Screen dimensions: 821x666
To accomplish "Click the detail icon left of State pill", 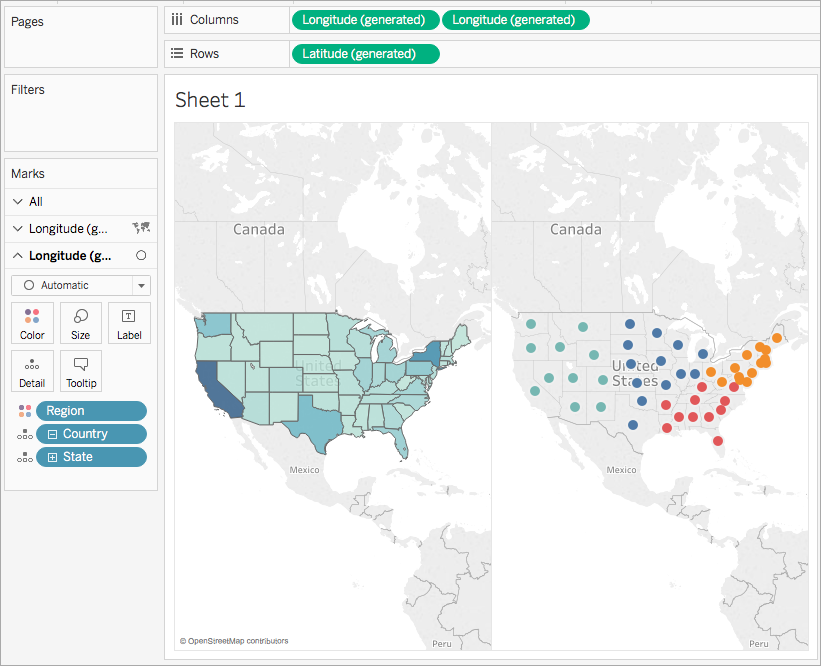I will point(25,457).
